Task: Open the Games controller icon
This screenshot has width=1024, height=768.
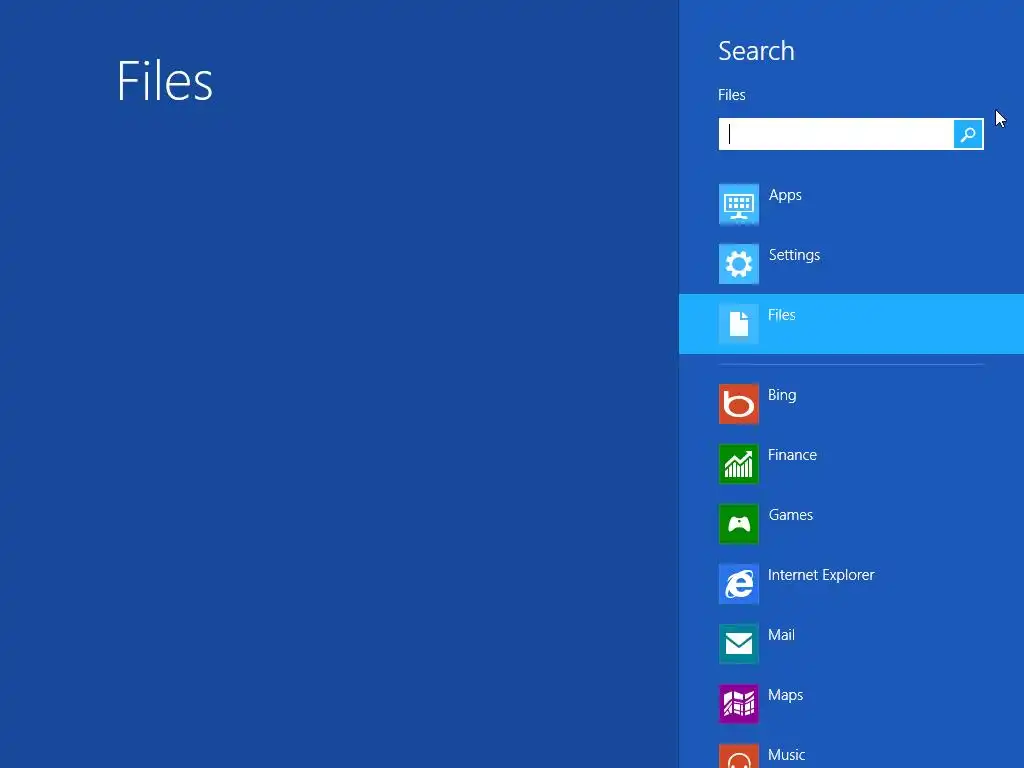Action: 739,524
